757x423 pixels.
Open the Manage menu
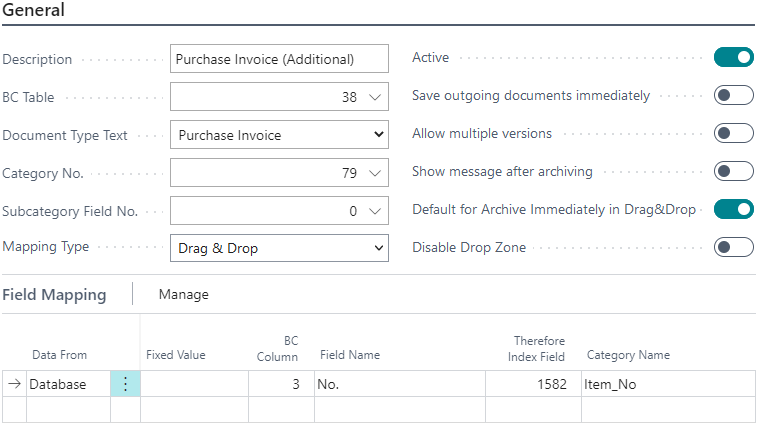click(x=184, y=294)
